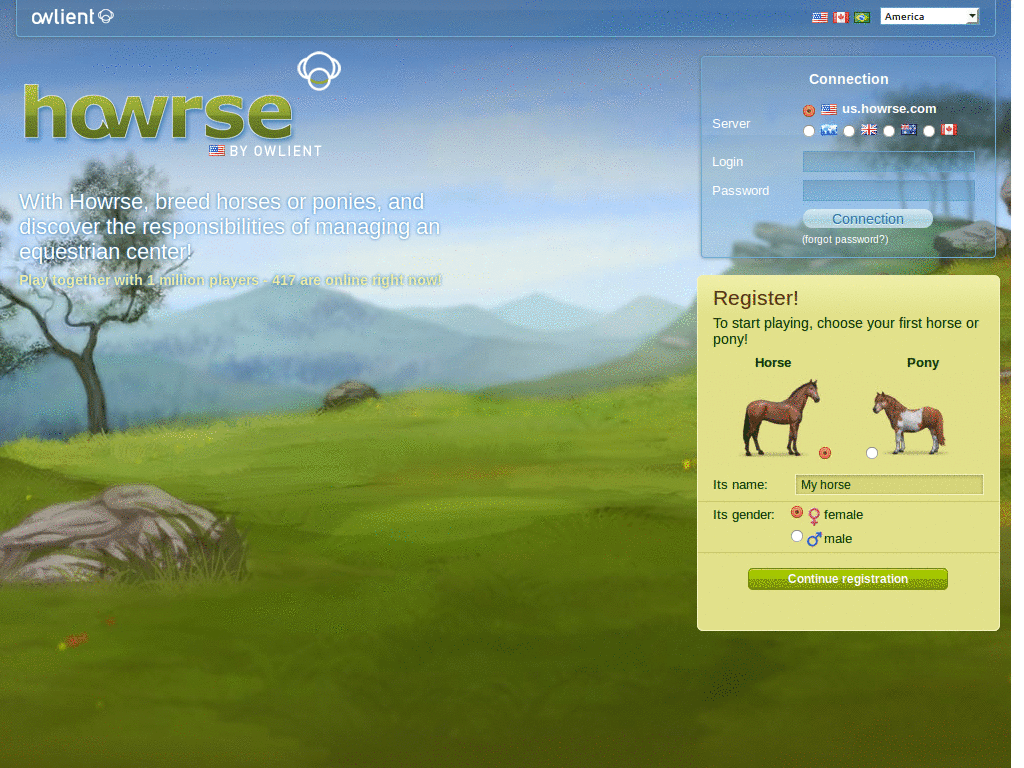Click the Australia flag server icon

[x=909, y=130]
